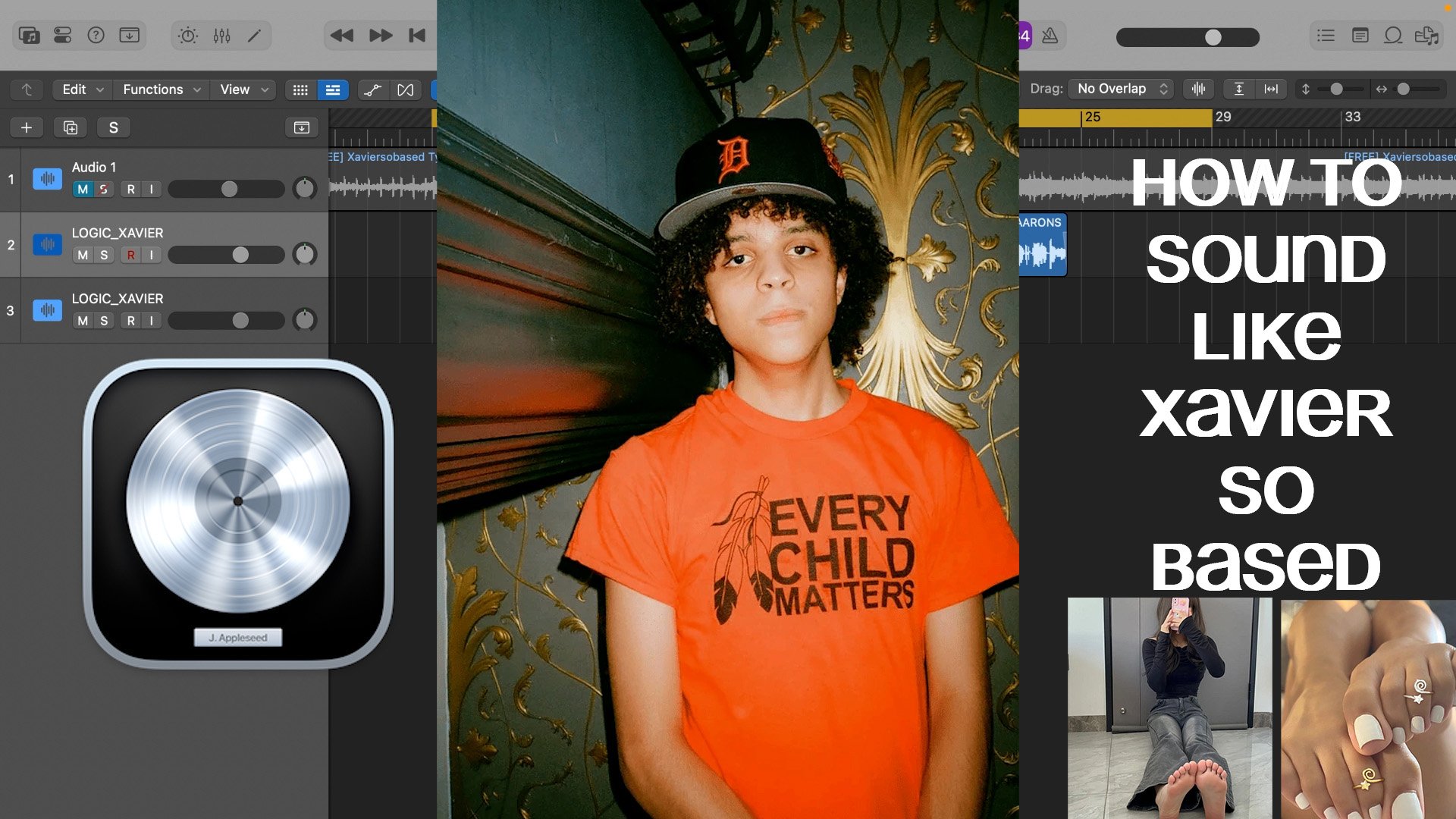The image size is (1456, 819).
Task: Toggle vertical auto zoom icon
Action: 1238,89
